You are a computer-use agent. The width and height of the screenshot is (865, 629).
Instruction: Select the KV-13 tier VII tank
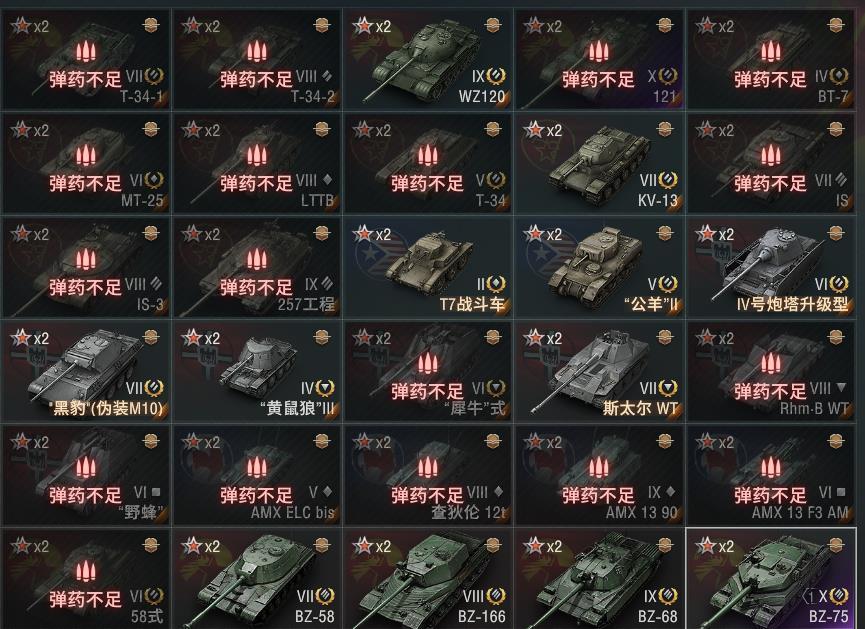[x=599, y=163]
